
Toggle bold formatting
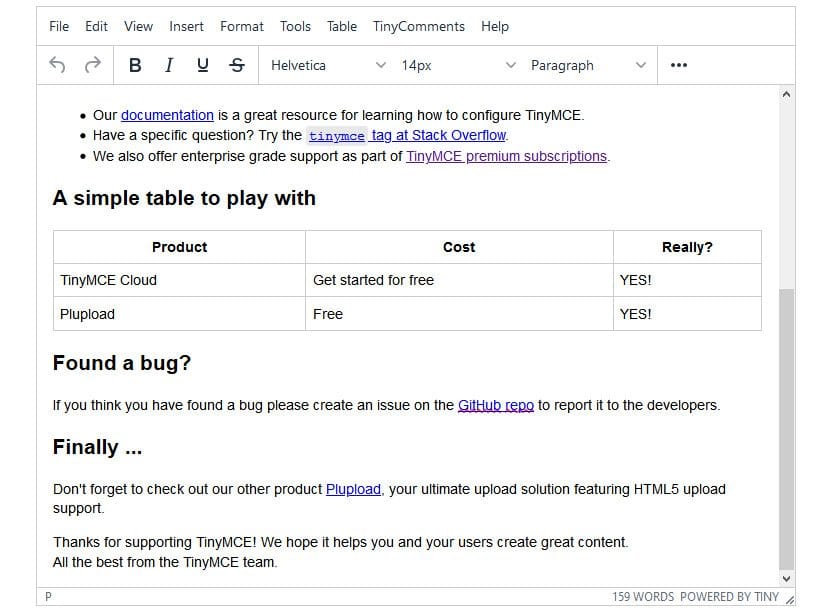coord(135,65)
